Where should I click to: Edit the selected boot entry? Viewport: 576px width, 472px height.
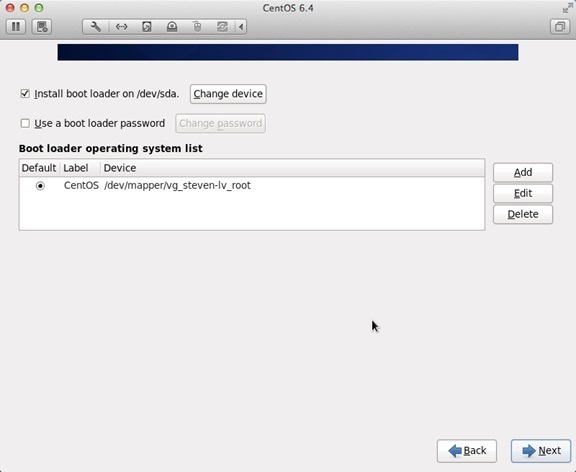pyautogui.click(x=523, y=193)
